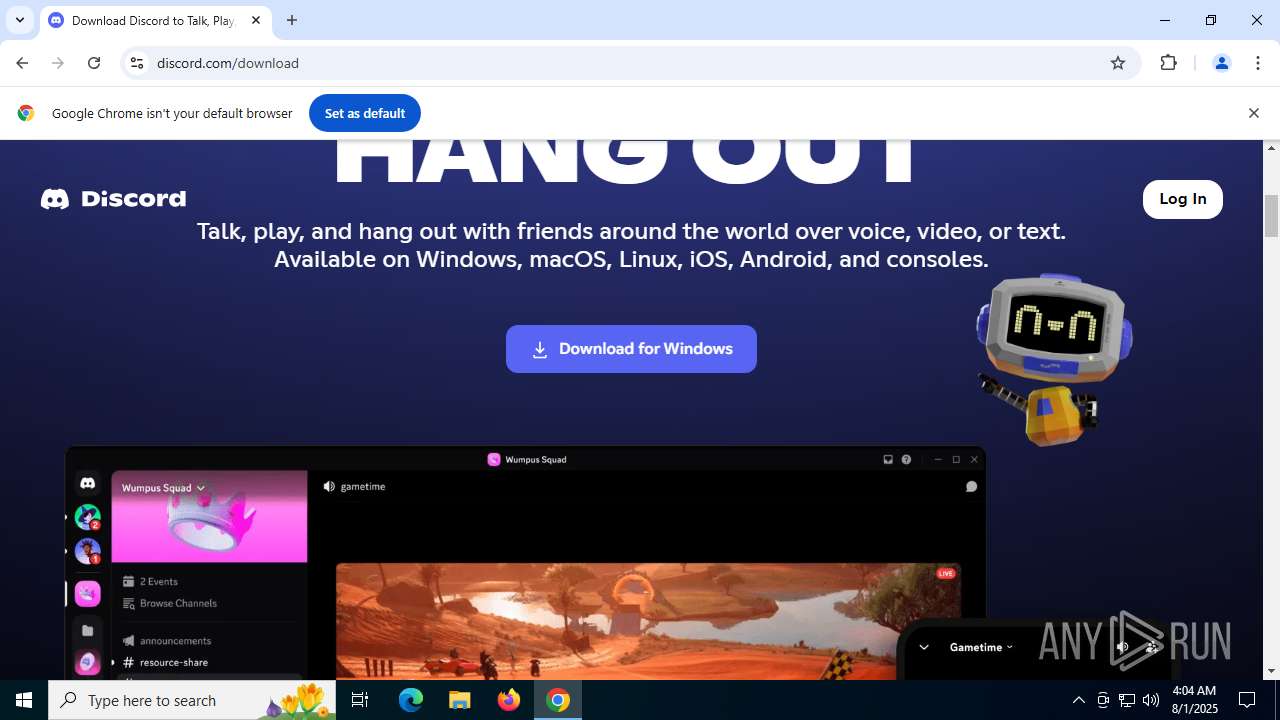The width and height of the screenshot is (1280, 720).
Task: Open the clock showing 4:04 AM
Action: [1193, 700]
